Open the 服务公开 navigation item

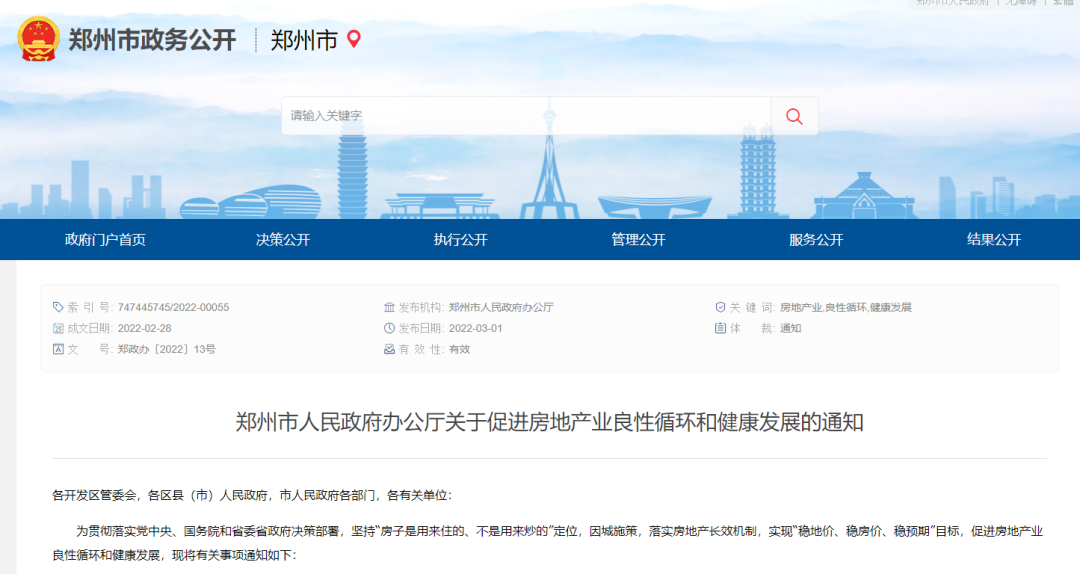click(816, 240)
